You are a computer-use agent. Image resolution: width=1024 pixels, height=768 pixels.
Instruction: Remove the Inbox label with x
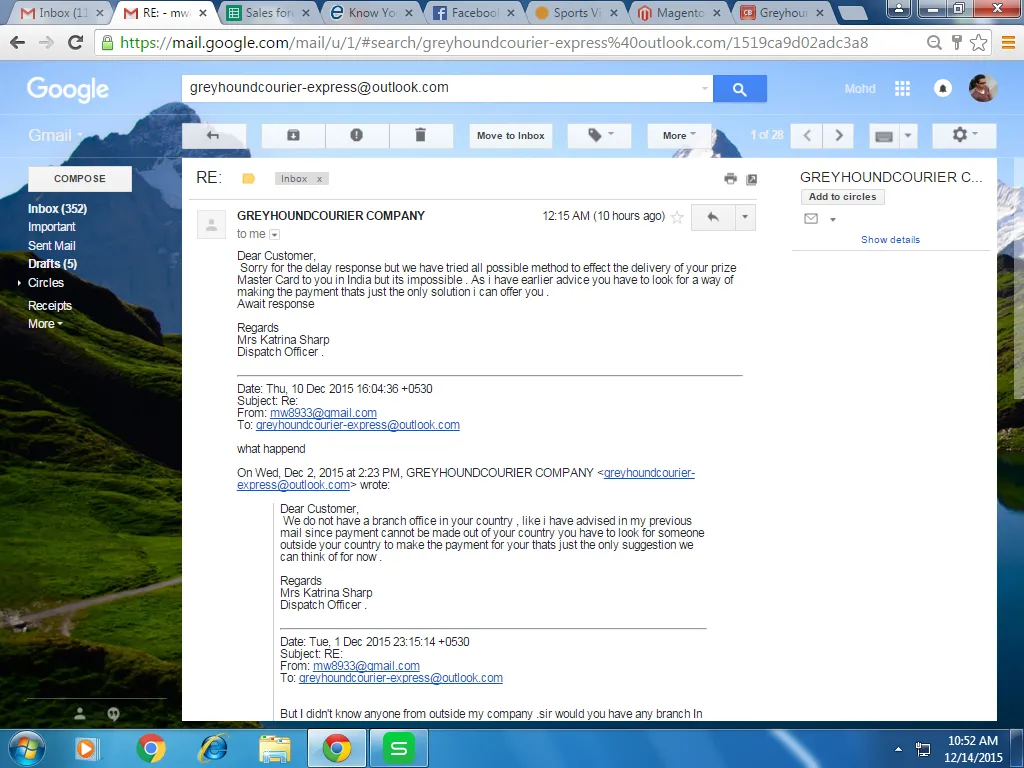coord(319,179)
